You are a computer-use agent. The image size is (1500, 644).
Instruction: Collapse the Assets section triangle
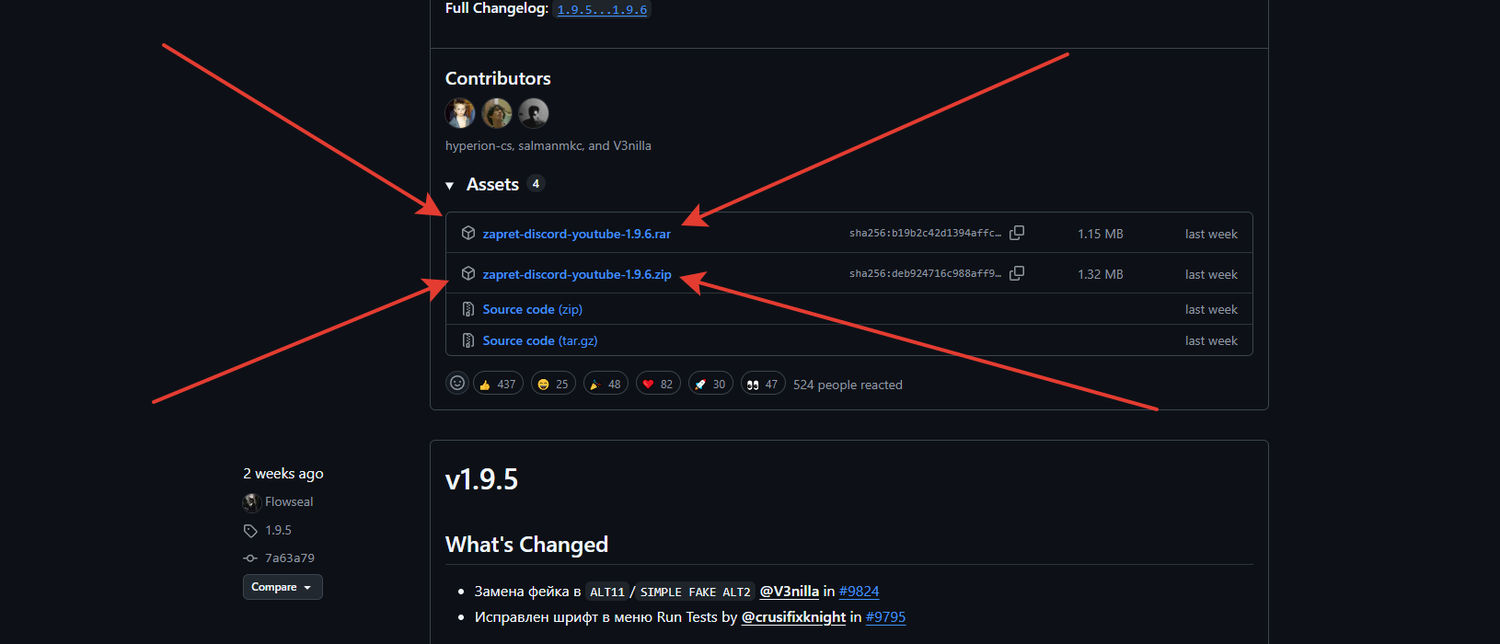coord(450,186)
